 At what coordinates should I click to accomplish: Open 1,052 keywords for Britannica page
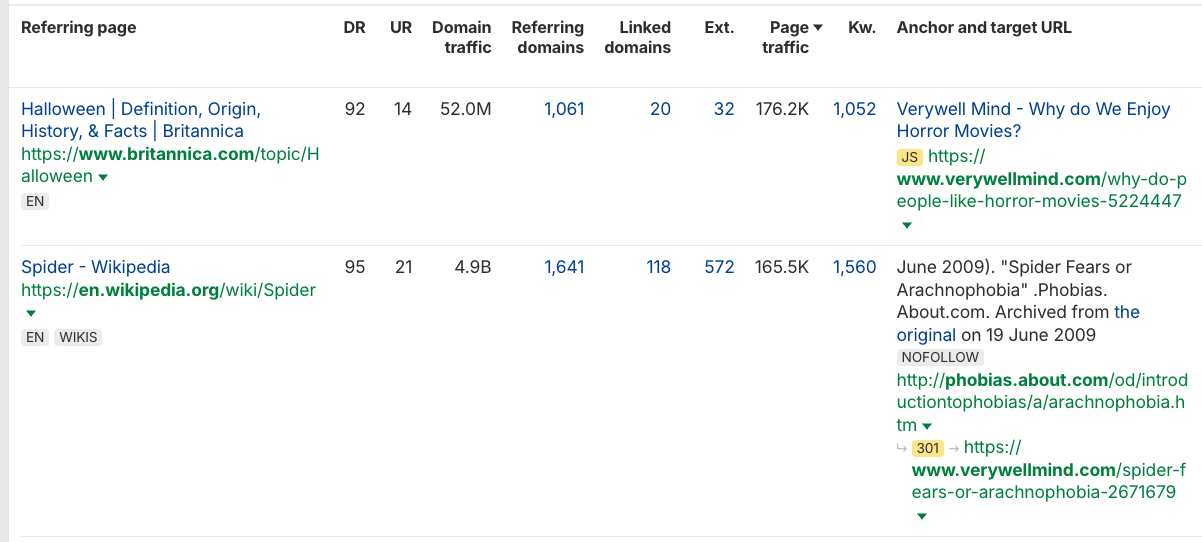pyautogui.click(x=854, y=109)
